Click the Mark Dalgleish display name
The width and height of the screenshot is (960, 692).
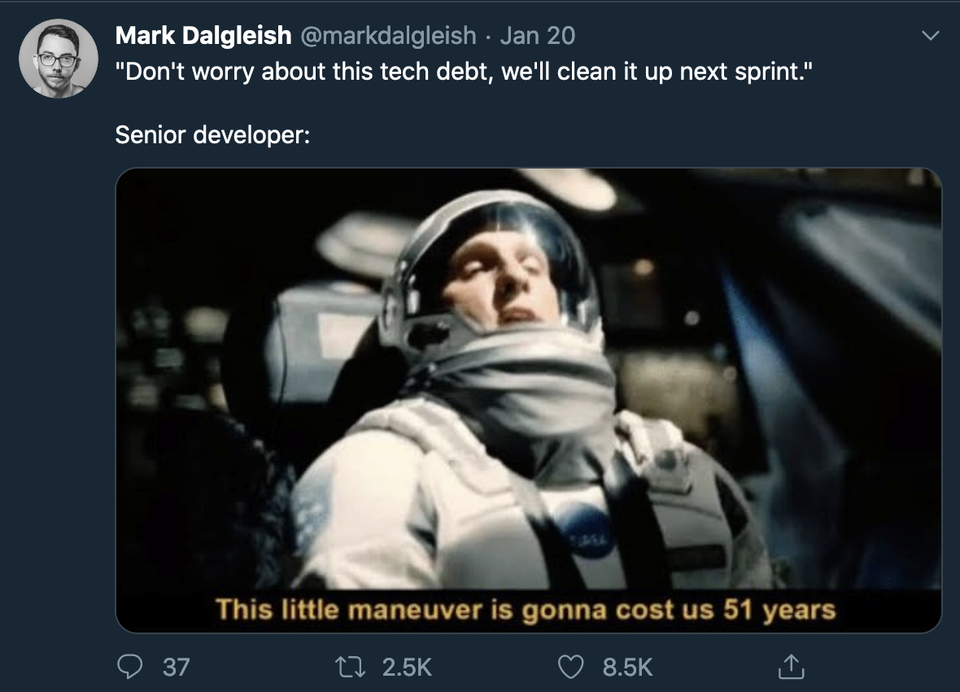coord(203,36)
